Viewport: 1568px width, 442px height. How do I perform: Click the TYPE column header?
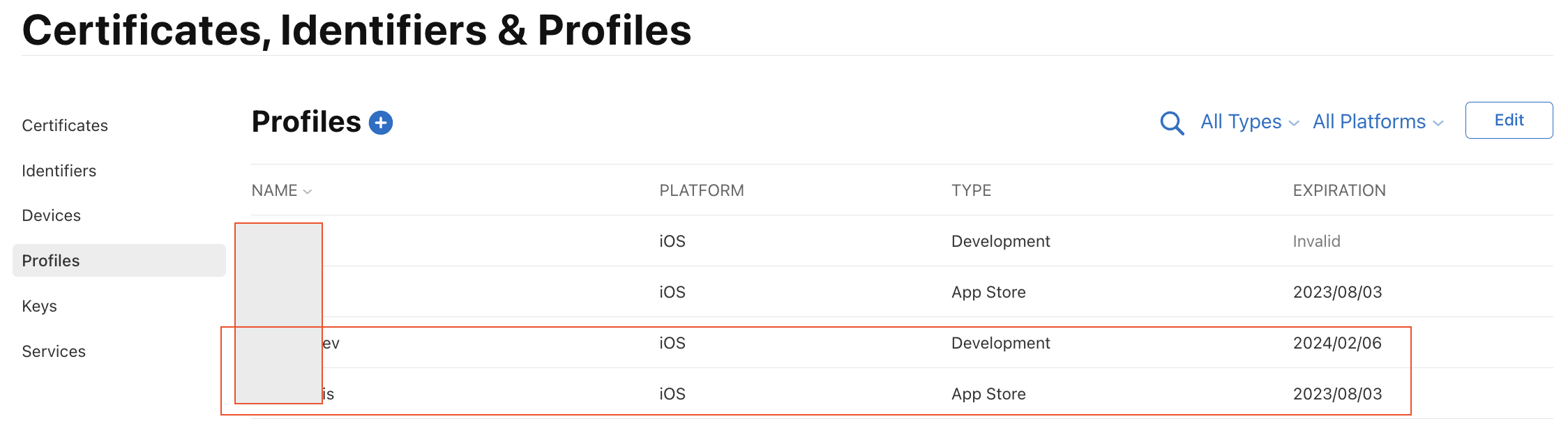click(971, 190)
